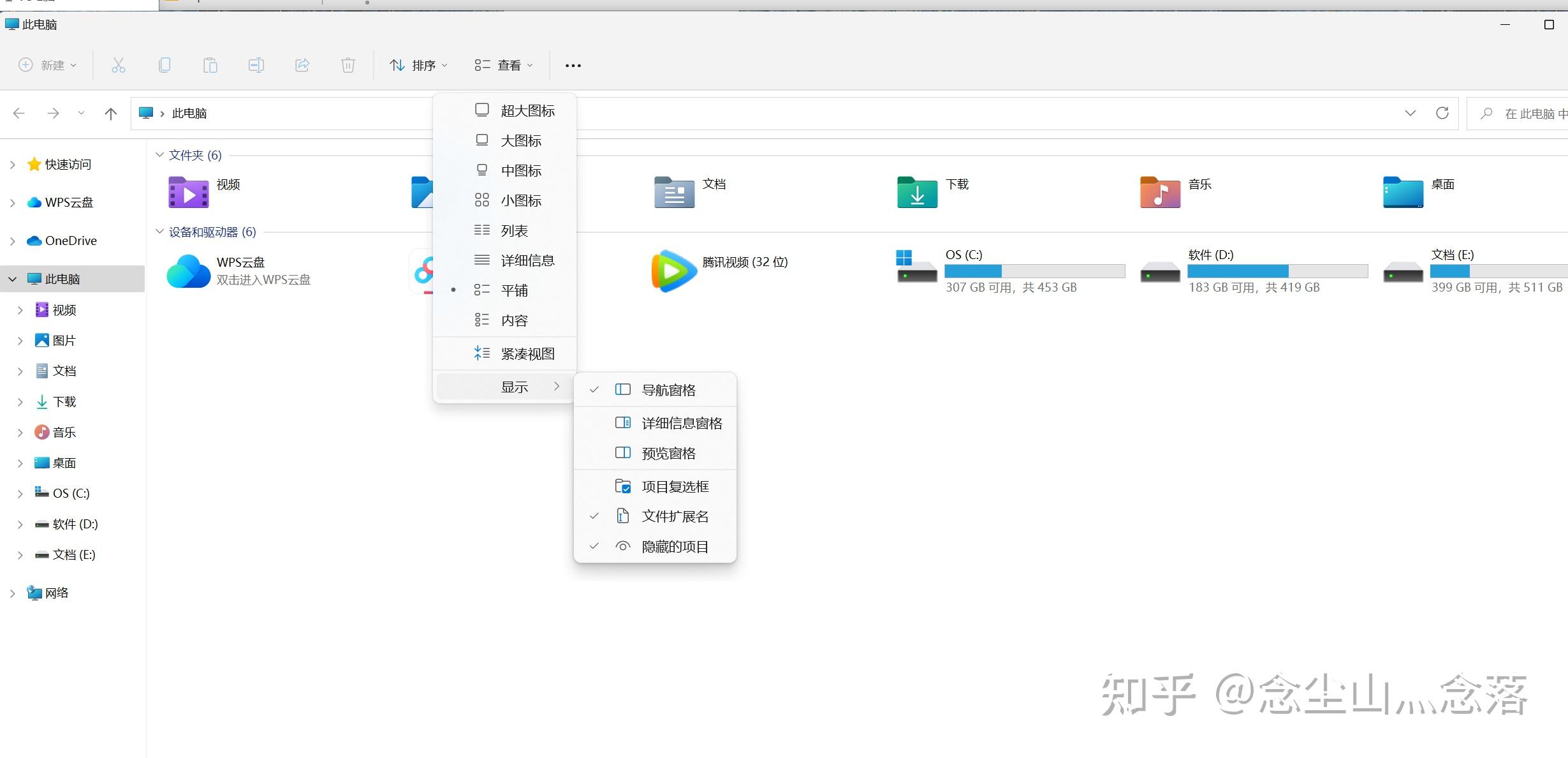1568x758 pixels.
Task: Click the Delete trash can icon
Action: pyautogui.click(x=348, y=65)
